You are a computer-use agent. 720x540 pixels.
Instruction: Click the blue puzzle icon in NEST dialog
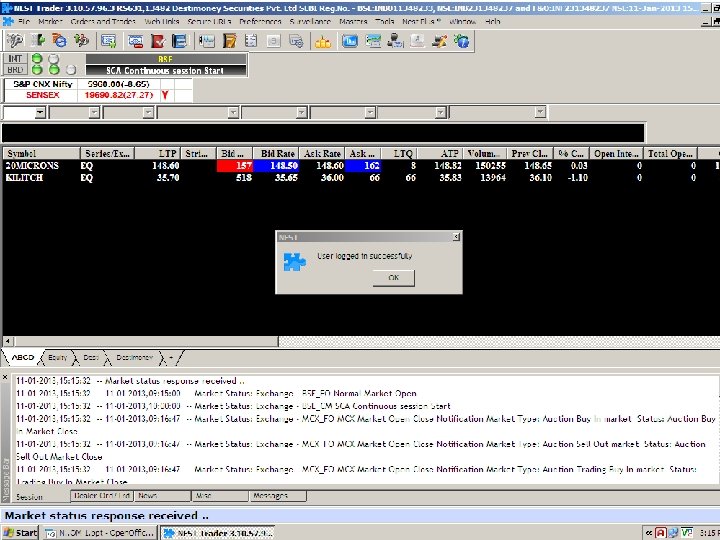pyautogui.click(x=294, y=262)
